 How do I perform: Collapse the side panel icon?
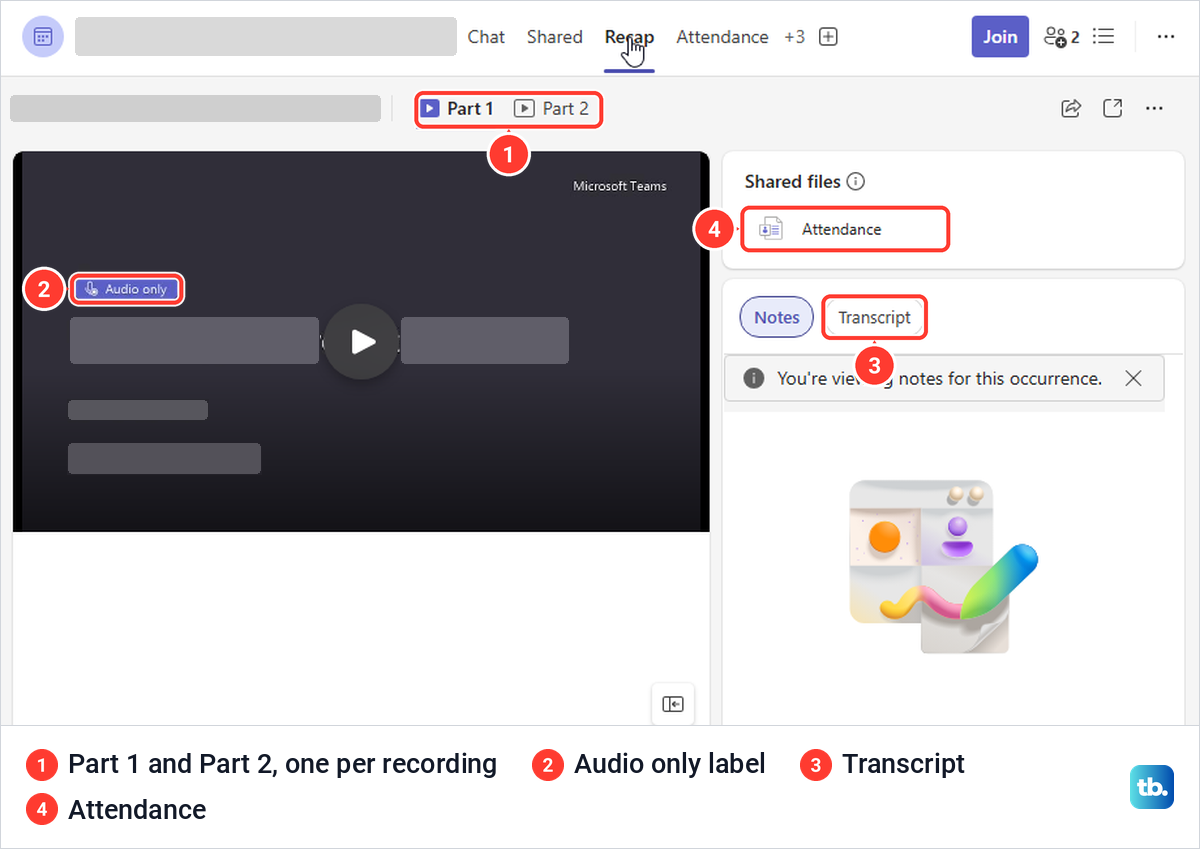click(x=673, y=705)
